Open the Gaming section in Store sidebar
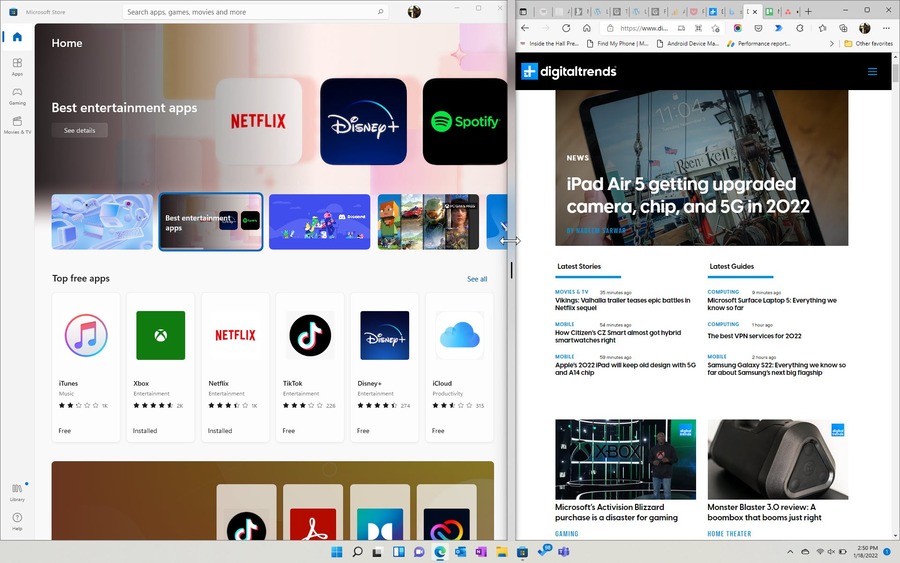The image size is (900, 563). click(17, 96)
